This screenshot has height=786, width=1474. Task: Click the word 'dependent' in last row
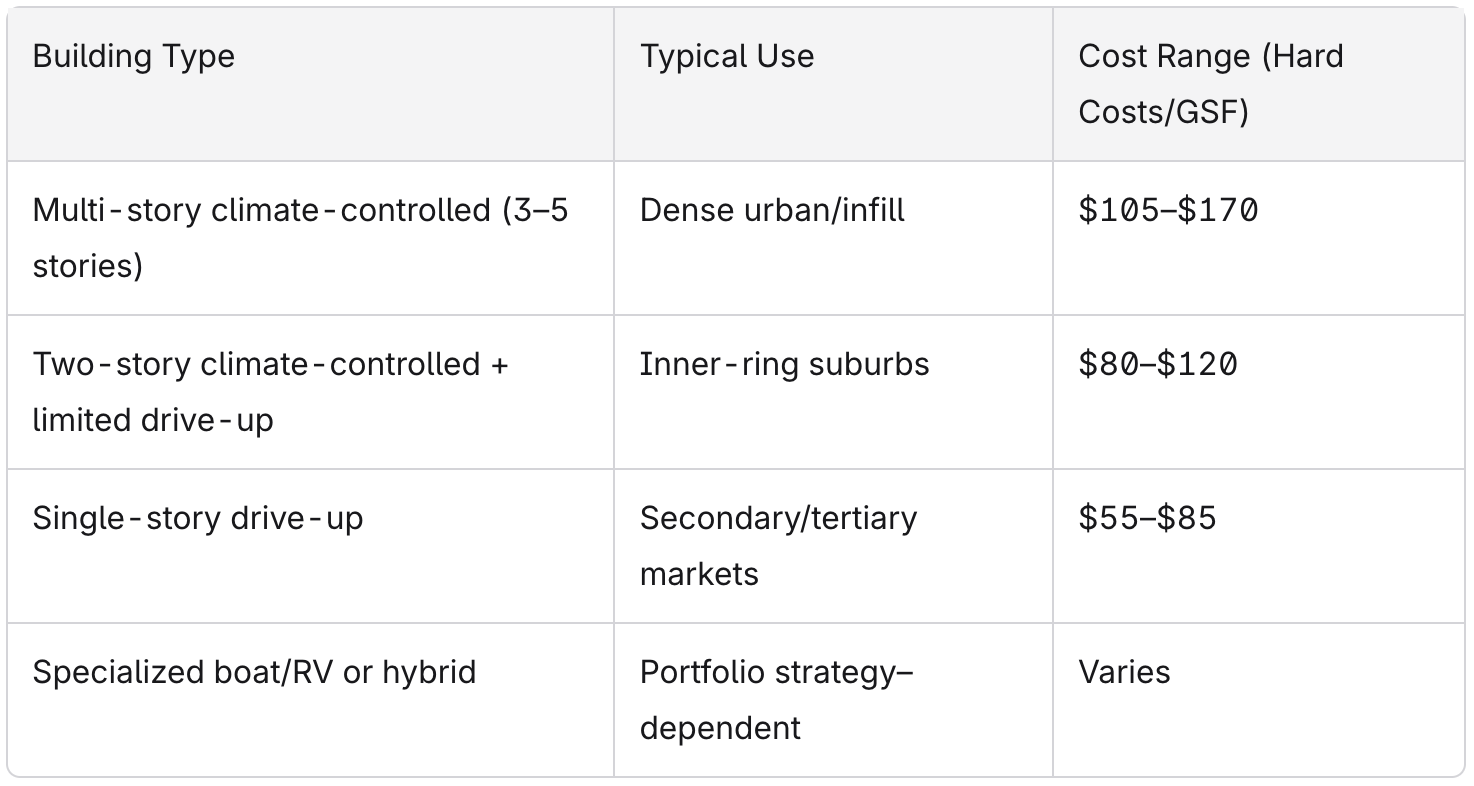tap(720, 729)
